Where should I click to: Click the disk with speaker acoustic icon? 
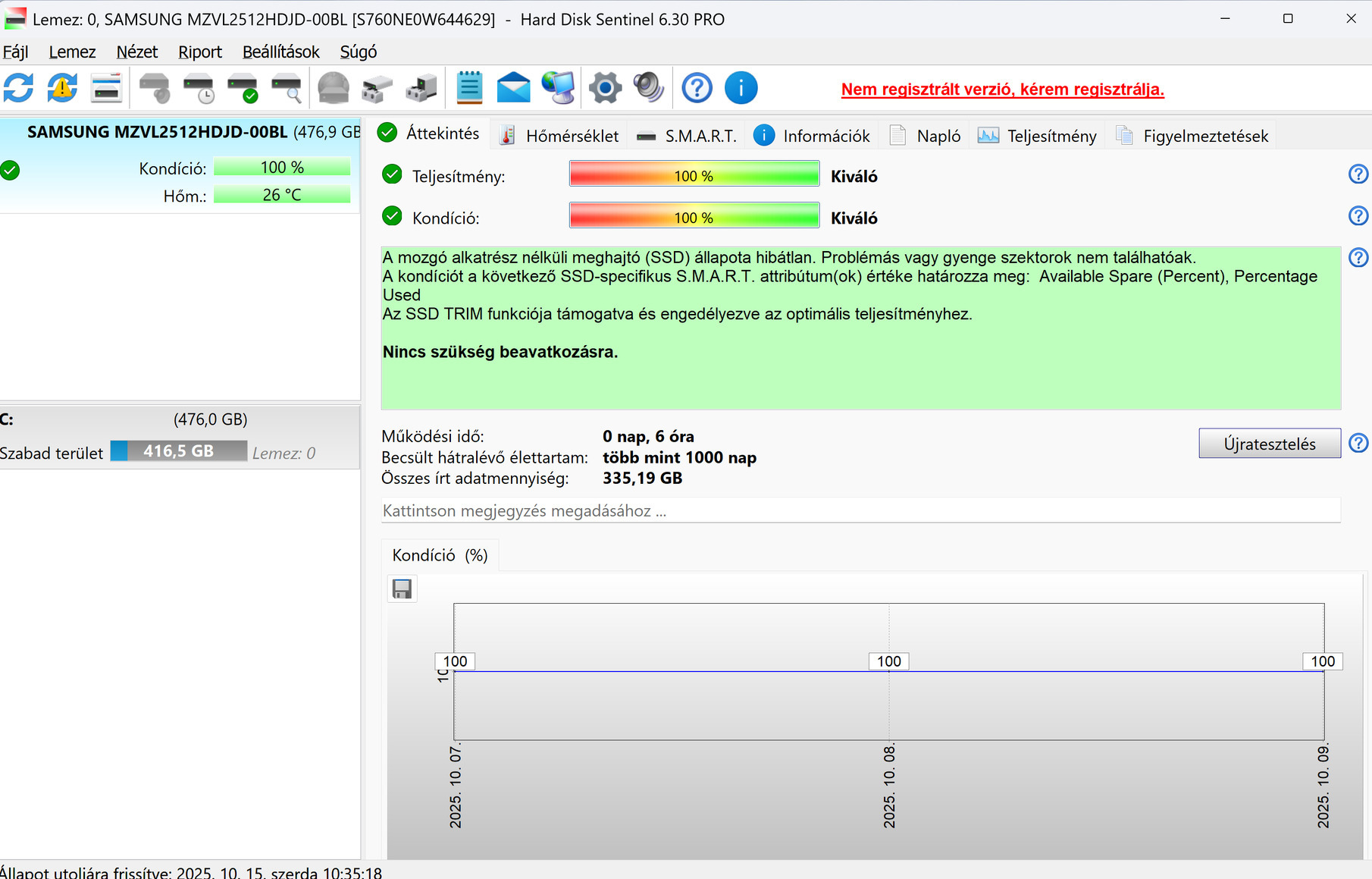pos(155,88)
